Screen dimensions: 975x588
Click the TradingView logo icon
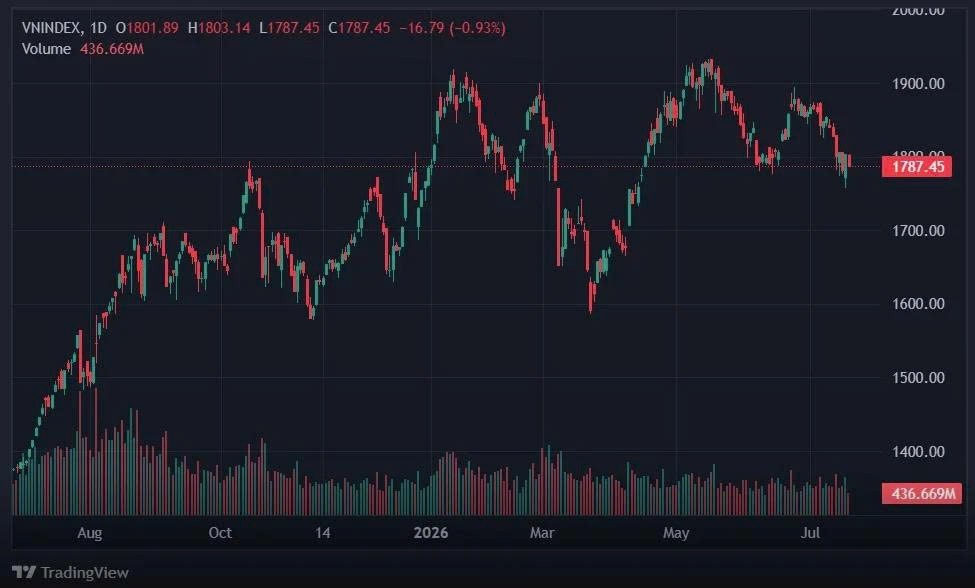(24, 572)
